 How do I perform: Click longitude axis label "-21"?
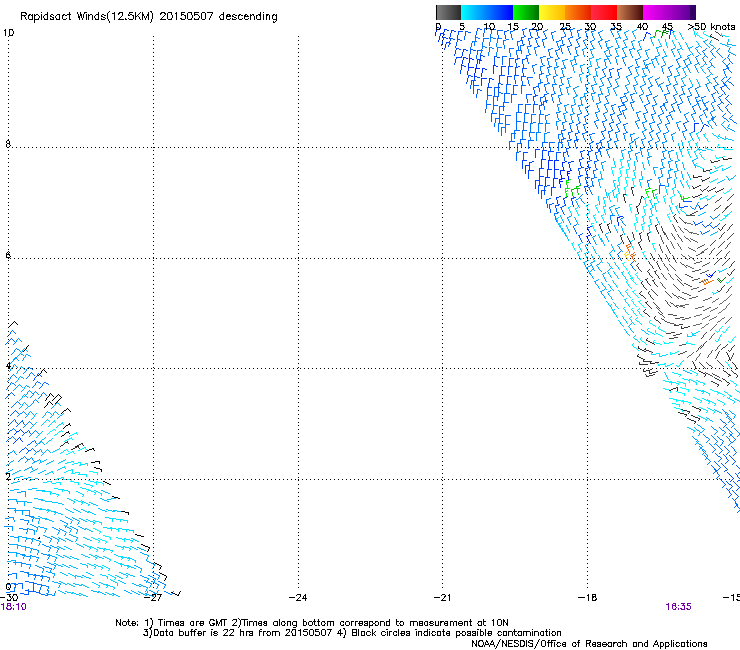pos(442,598)
